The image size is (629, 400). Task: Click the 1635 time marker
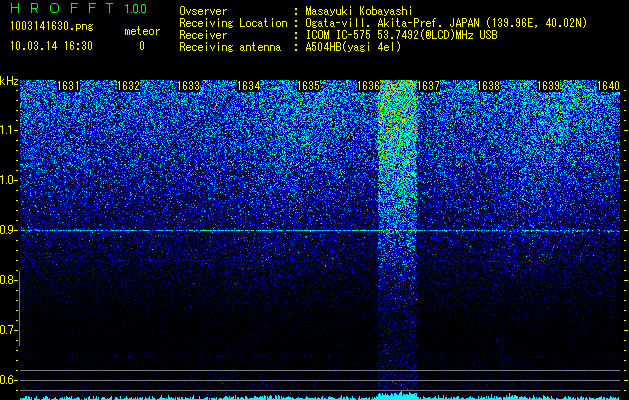tap(308, 86)
